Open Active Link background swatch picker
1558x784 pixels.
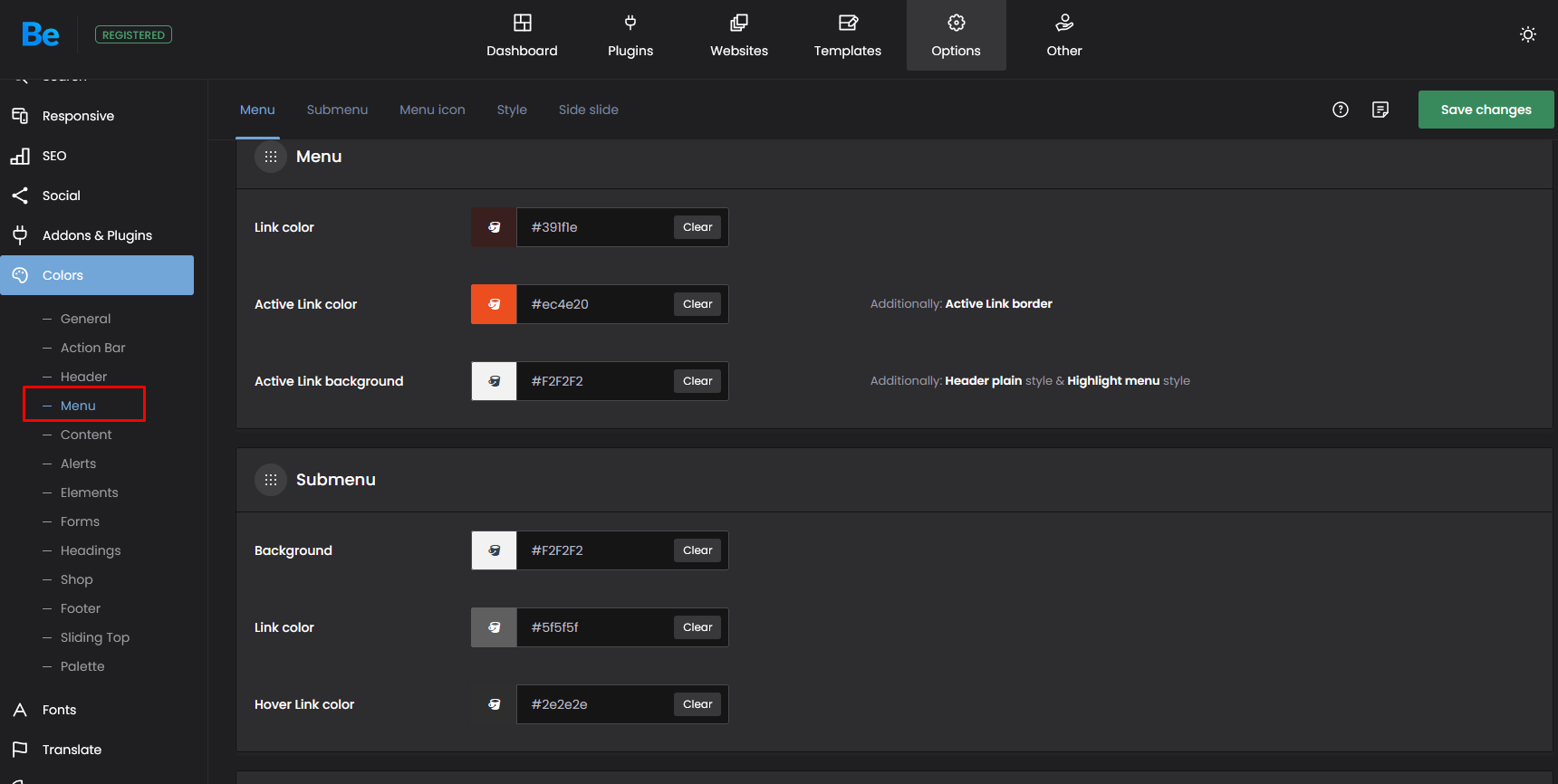coord(494,381)
